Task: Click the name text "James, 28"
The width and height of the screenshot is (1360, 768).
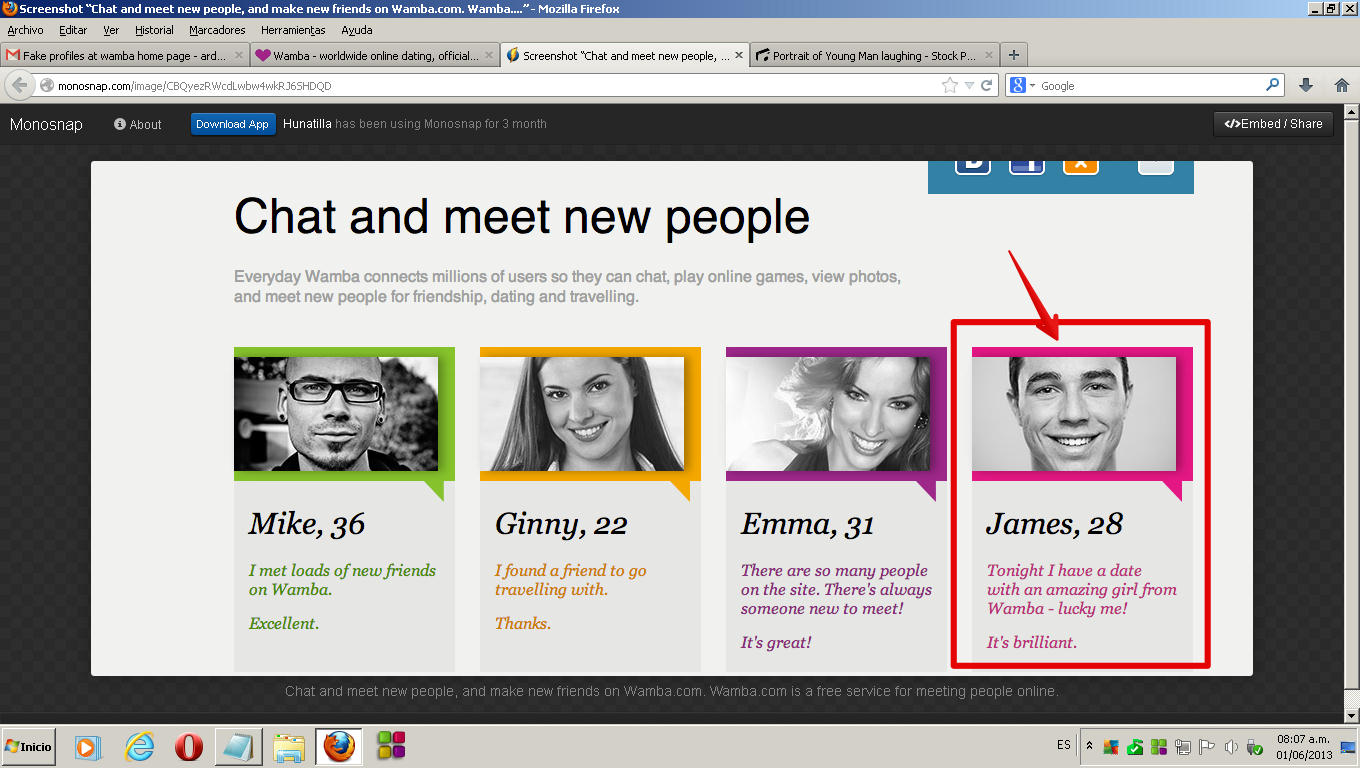Action: 1054,524
